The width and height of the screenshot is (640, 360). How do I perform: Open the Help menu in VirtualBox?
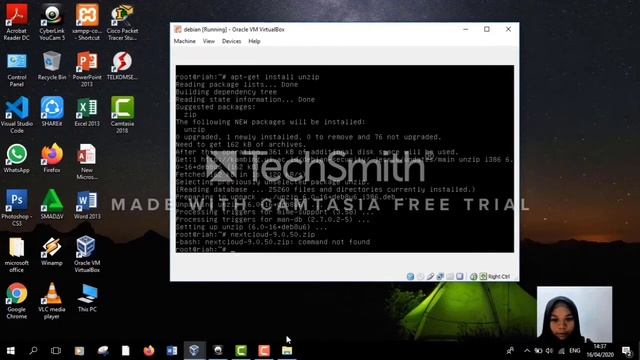[254, 41]
